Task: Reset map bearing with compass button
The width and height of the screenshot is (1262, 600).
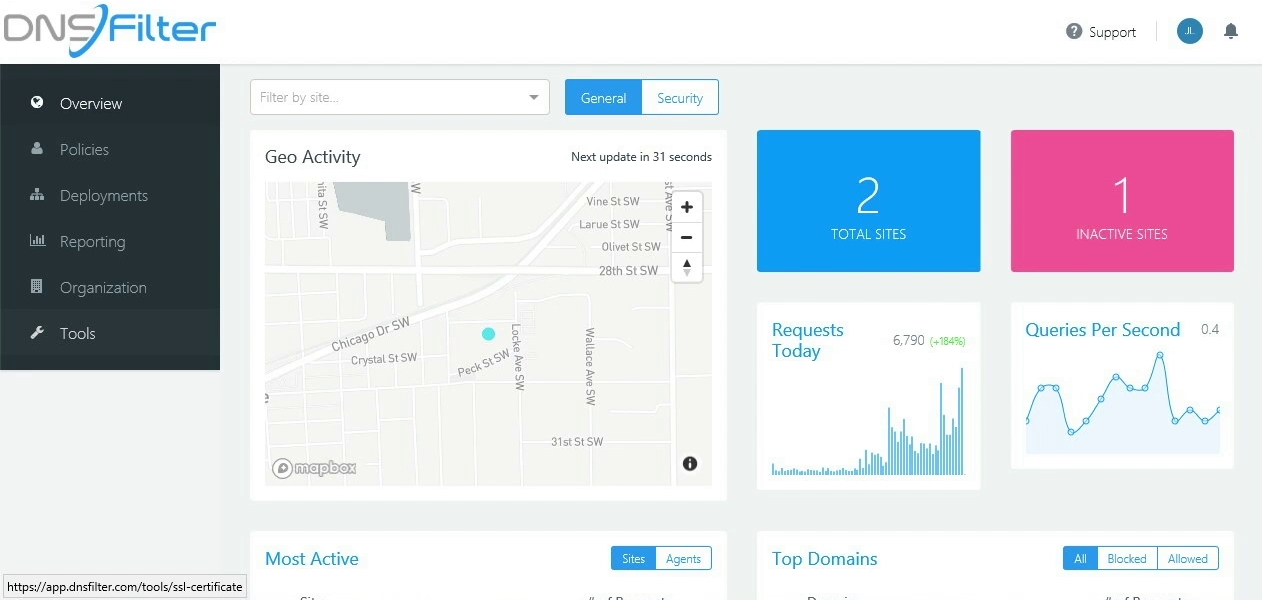Action: (x=687, y=267)
